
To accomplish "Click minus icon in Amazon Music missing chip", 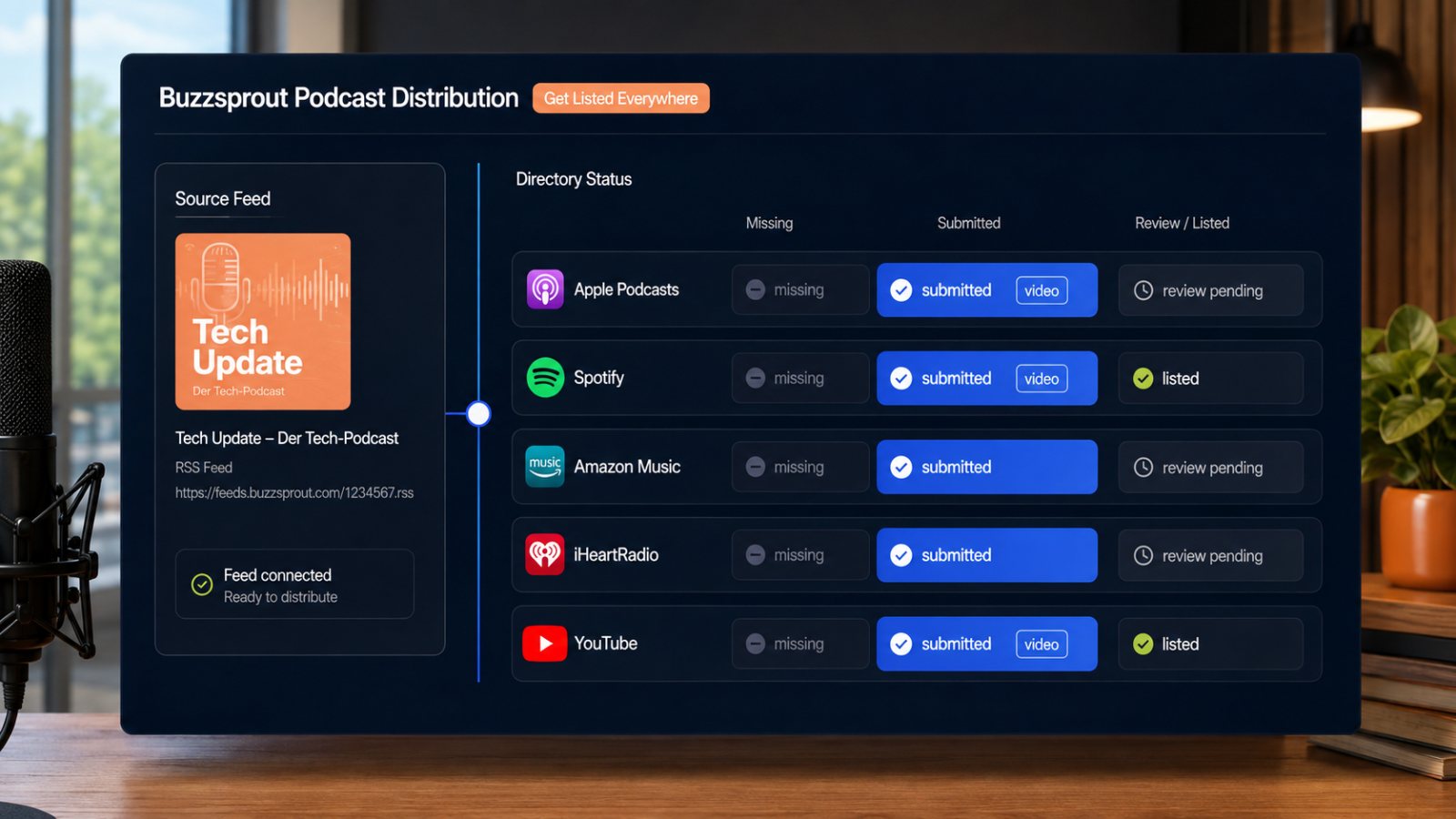I will (x=755, y=467).
